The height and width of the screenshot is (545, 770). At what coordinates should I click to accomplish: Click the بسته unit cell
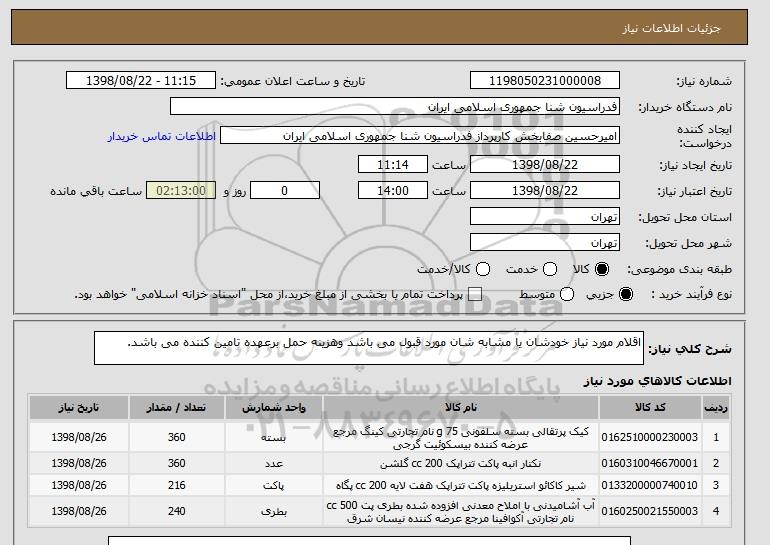[x=274, y=437]
